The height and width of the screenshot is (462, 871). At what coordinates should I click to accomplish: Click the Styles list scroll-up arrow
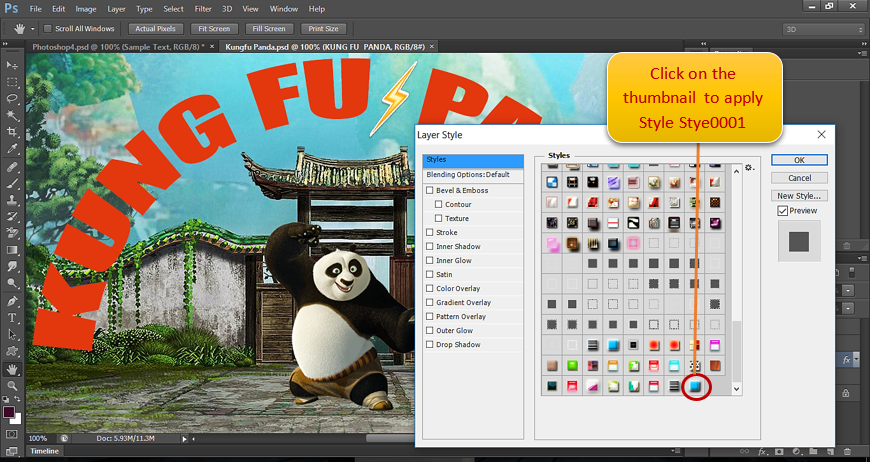pyautogui.click(x=737, y=171)
